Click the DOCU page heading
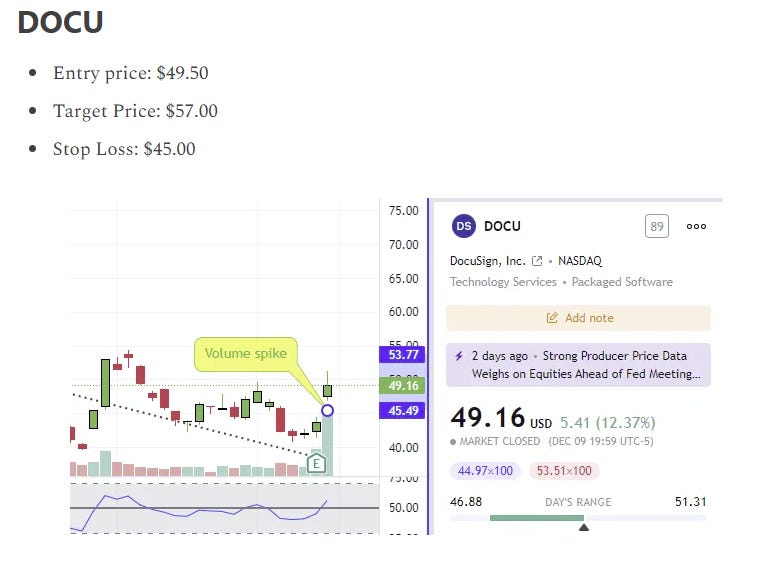This screenshot has width=772, height=565. (61, 22)
